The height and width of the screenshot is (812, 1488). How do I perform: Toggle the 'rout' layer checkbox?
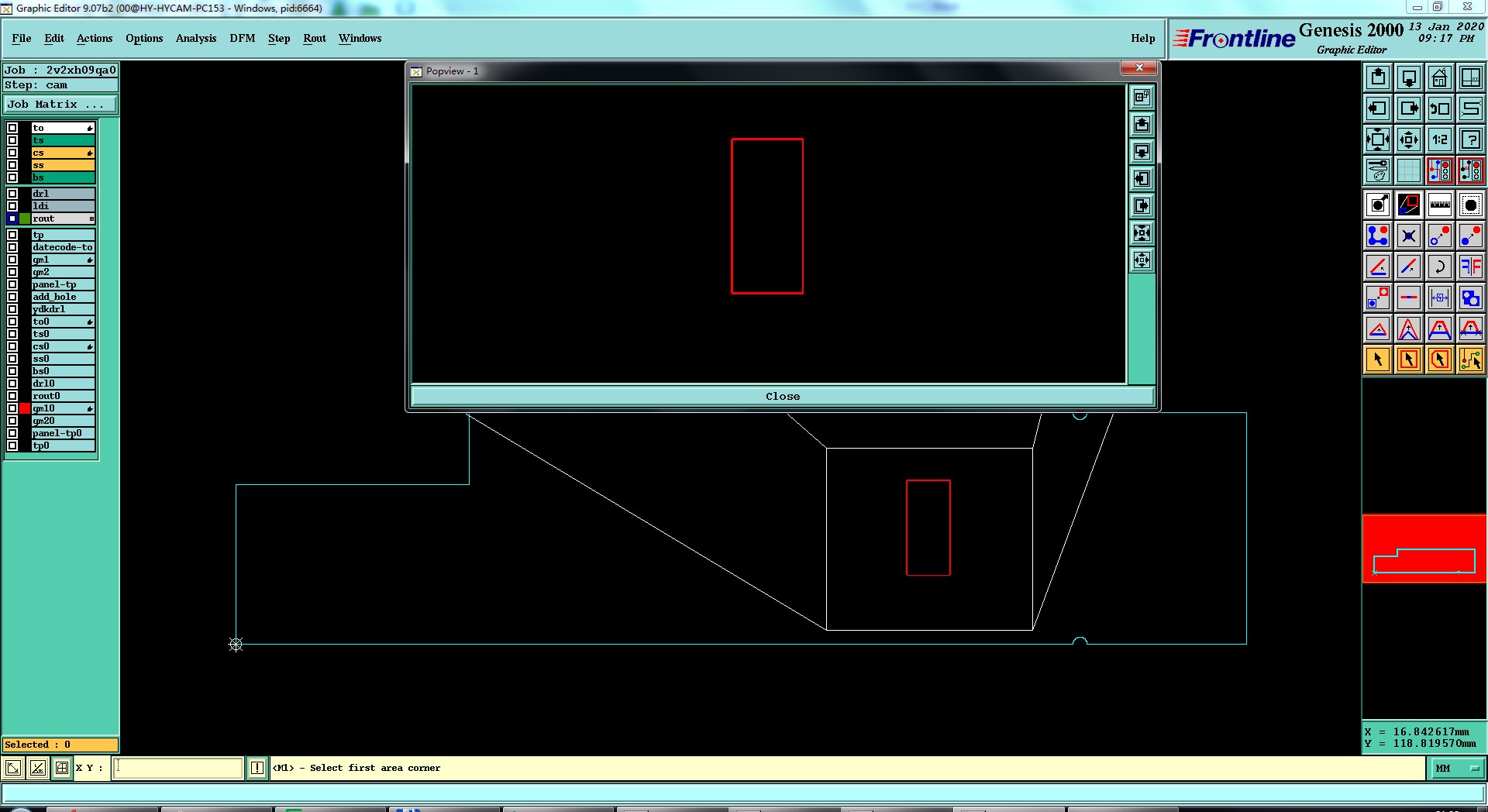12,218
